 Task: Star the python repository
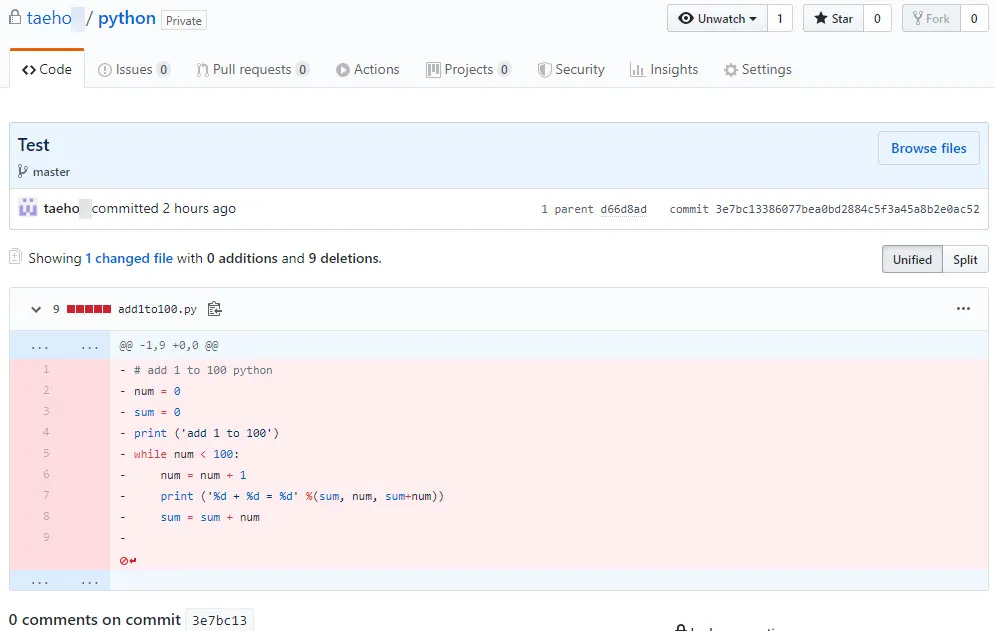(x=832, y=18)
